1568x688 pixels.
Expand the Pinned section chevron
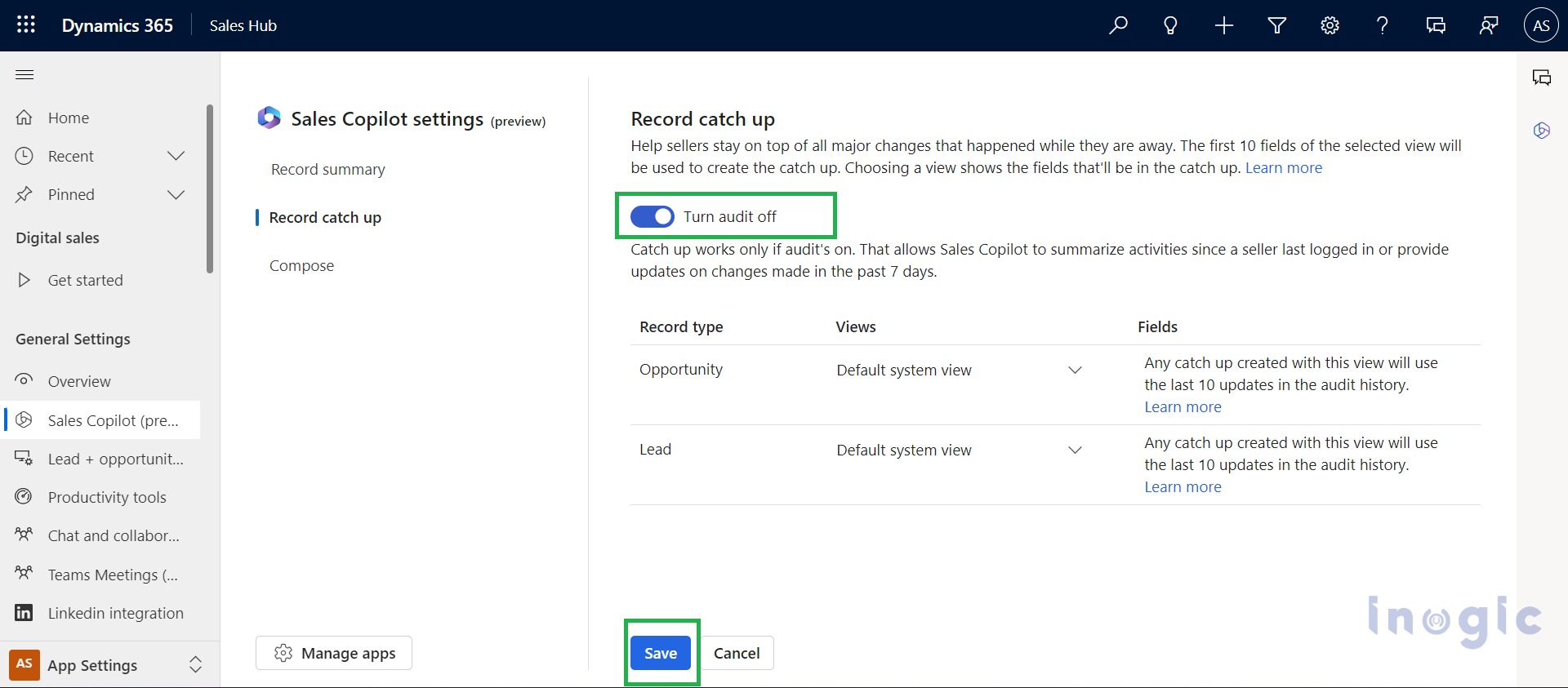pyautogui.click(x=176, y=194)
